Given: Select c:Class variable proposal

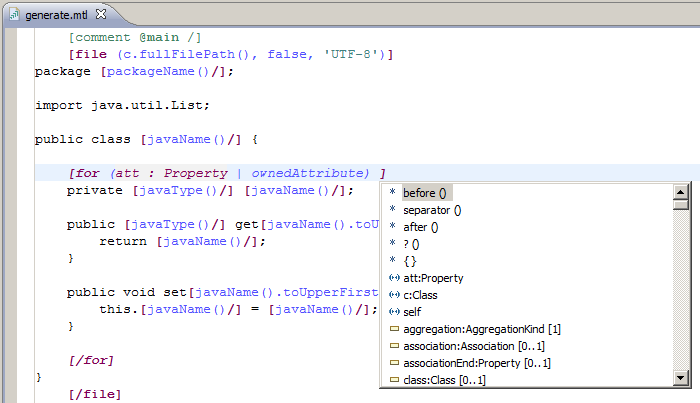Looking at the screenshot, I should coord(420,295).
